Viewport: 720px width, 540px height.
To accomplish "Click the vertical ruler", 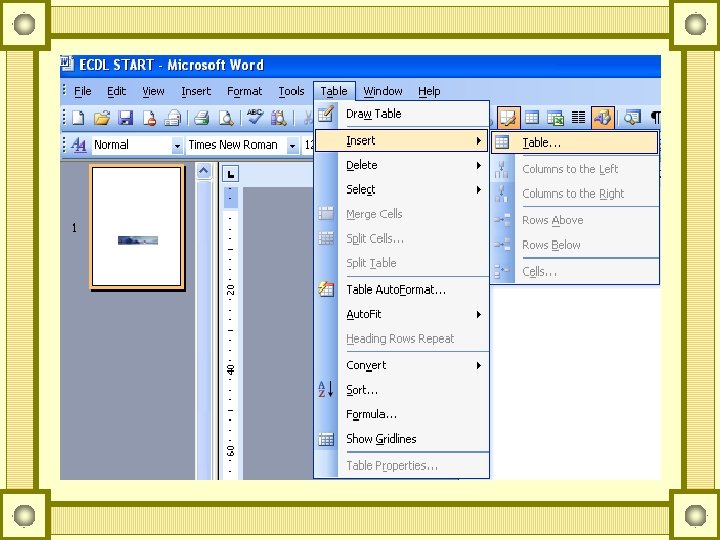I will tap(230, 331).
